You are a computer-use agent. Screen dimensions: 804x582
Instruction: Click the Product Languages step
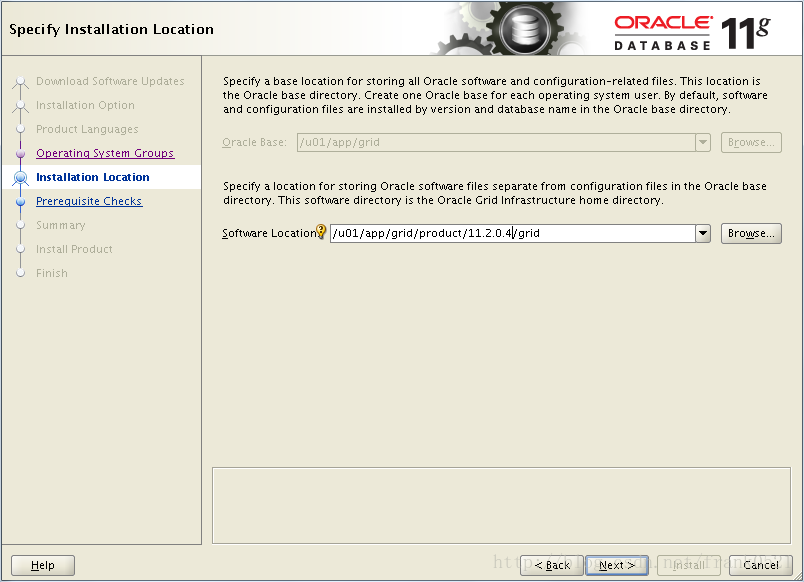tap(87, 129)
